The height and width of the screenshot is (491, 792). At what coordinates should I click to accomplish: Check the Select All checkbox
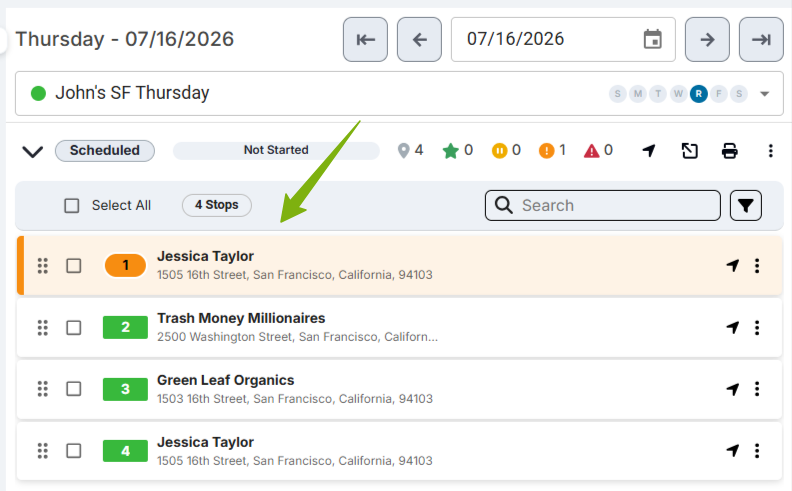click(72, 206)
